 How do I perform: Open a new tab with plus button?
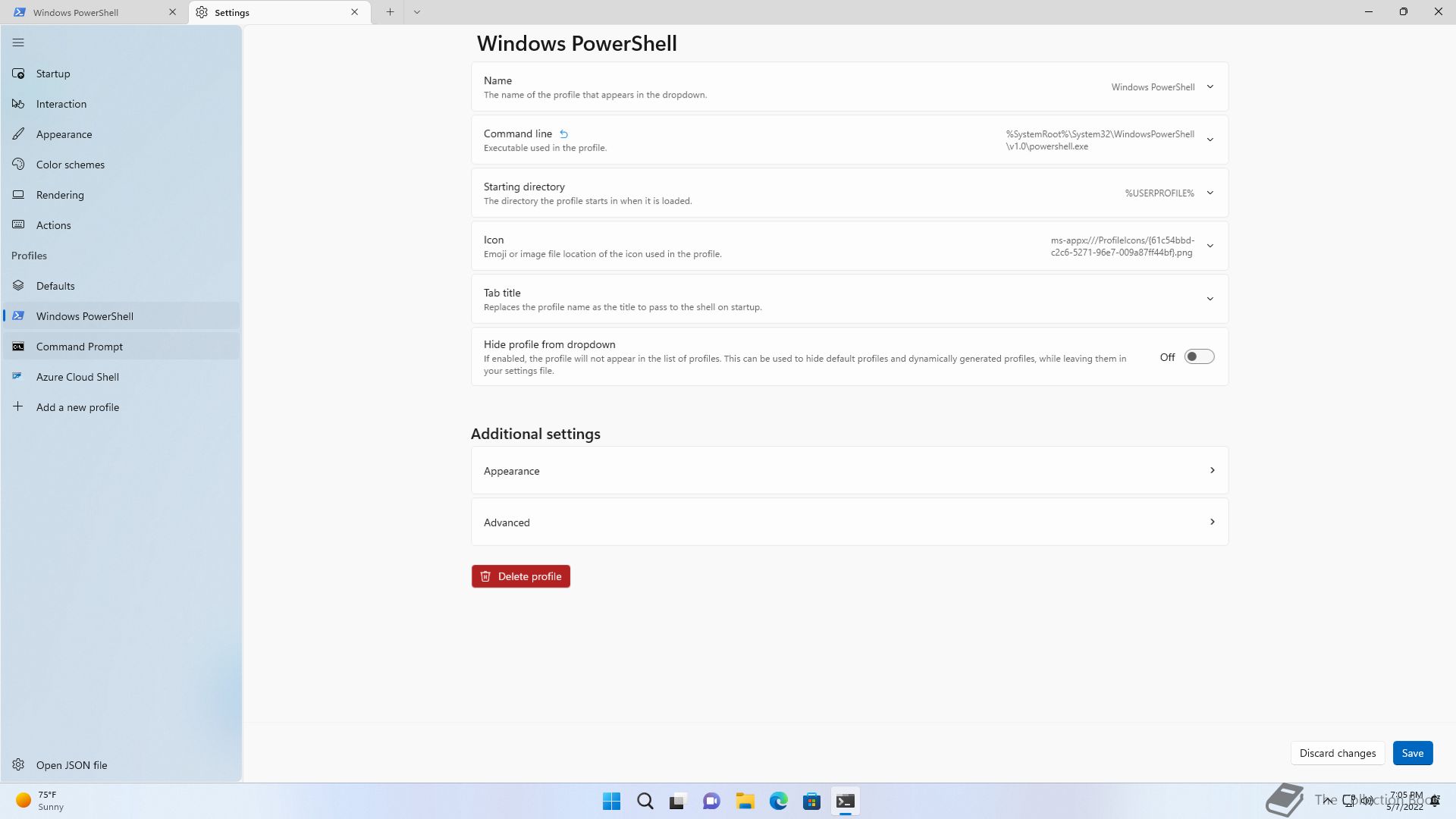[x=390, y=12]
